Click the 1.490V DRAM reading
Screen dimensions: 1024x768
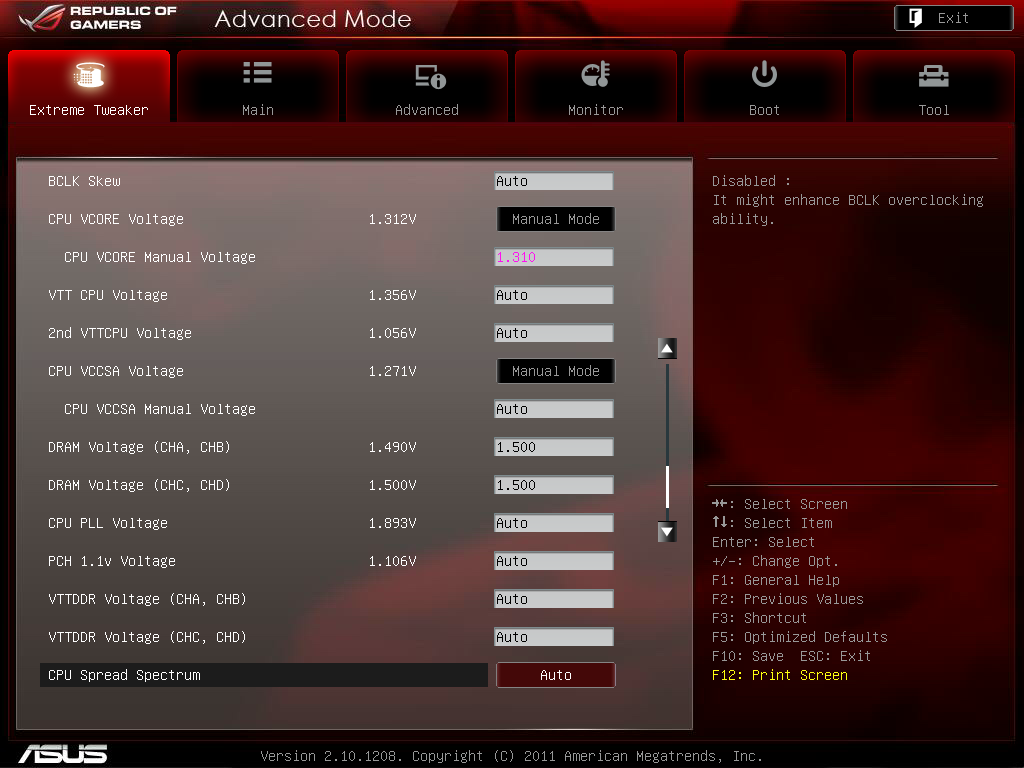(392, 447)
